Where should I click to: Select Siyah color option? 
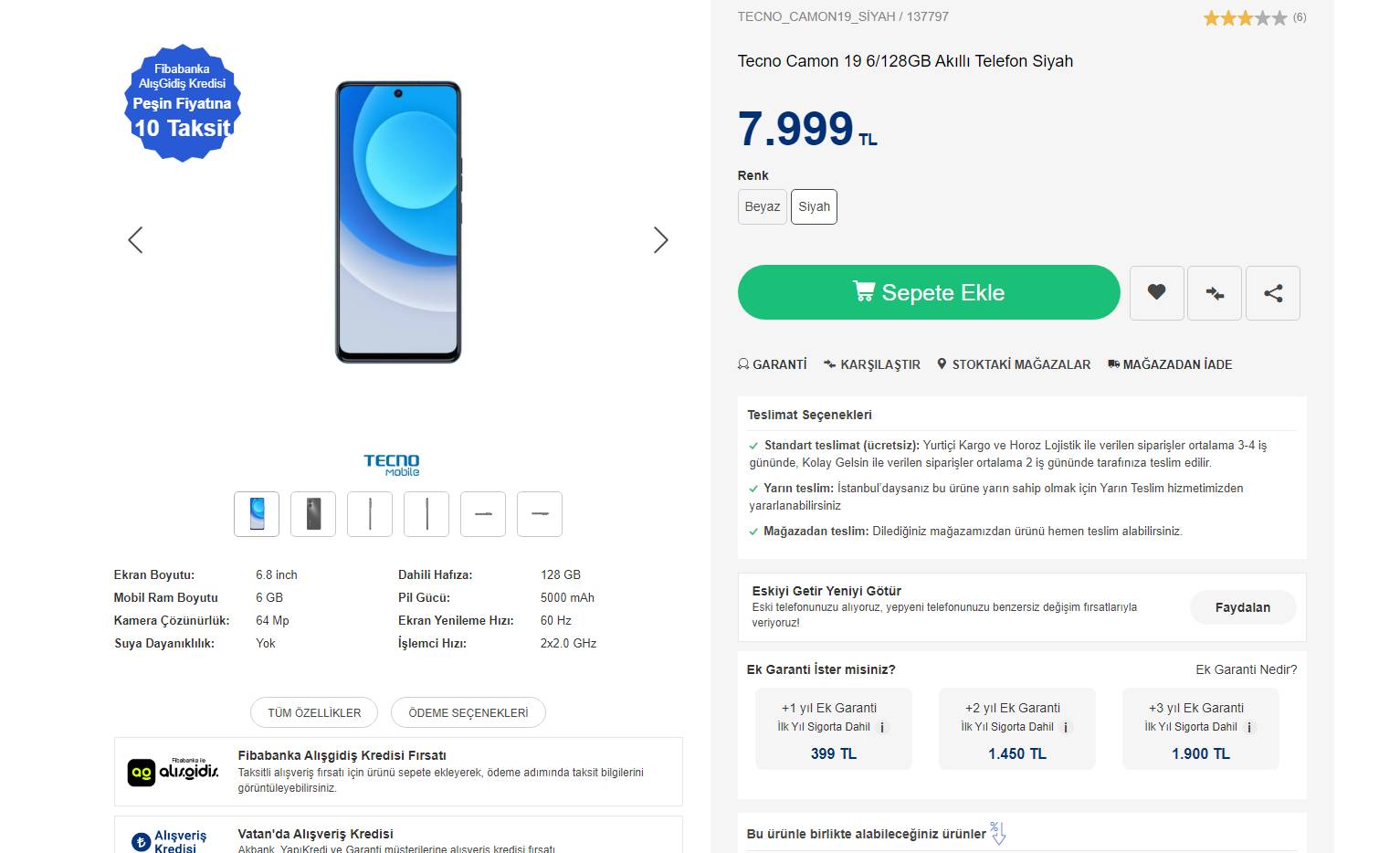pyautogui.click(x=814, y=206)
